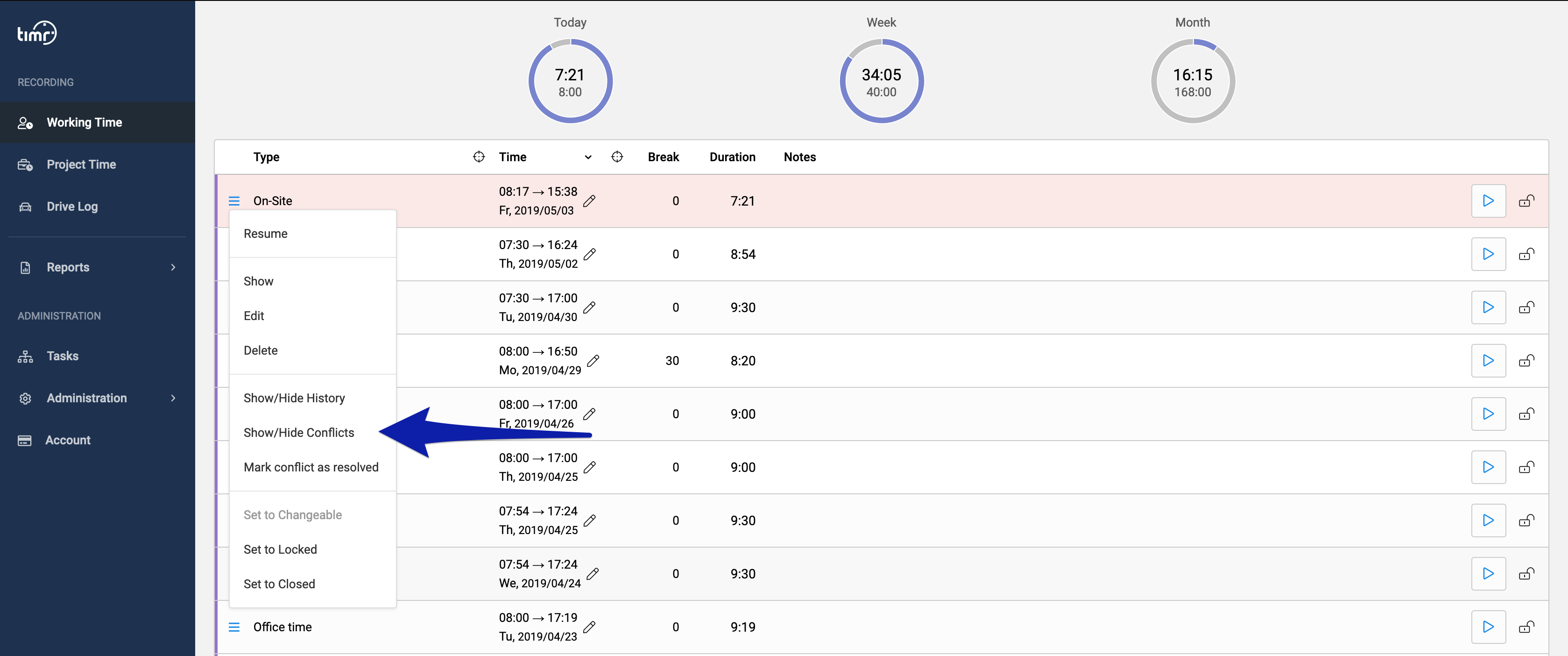Choose Show in the context menu
Viewport: 1568px width, 656px height.
pos(313,281)
